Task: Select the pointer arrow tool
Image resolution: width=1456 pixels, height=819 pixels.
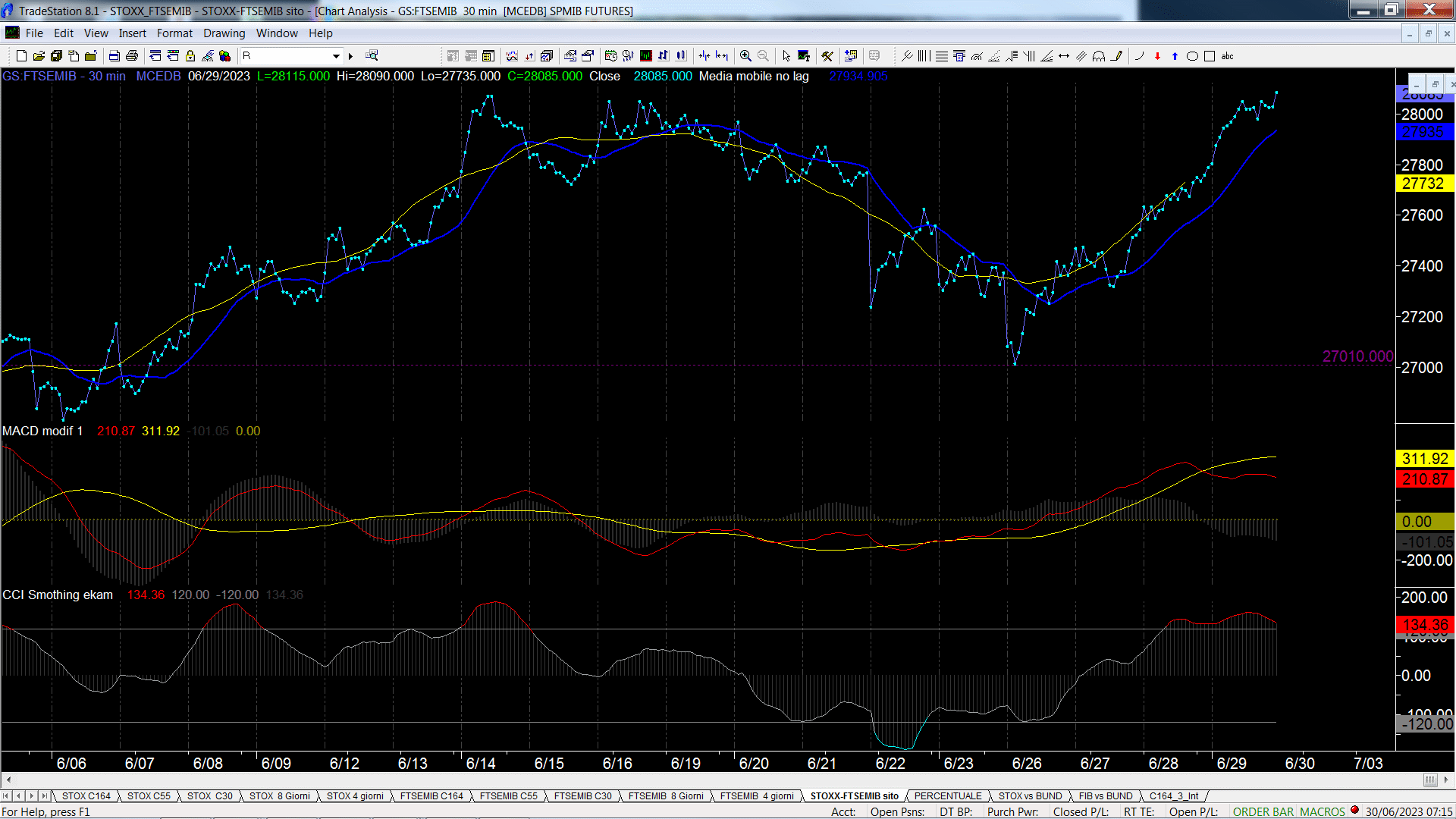Action: pyautogui.click(x=786, y=56)
